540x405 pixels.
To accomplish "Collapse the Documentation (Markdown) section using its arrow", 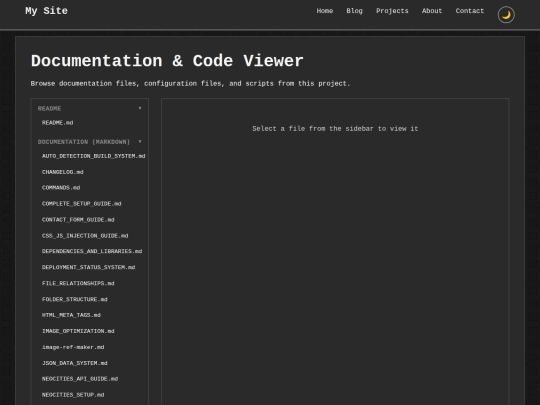I will click(x=140, y=142).
